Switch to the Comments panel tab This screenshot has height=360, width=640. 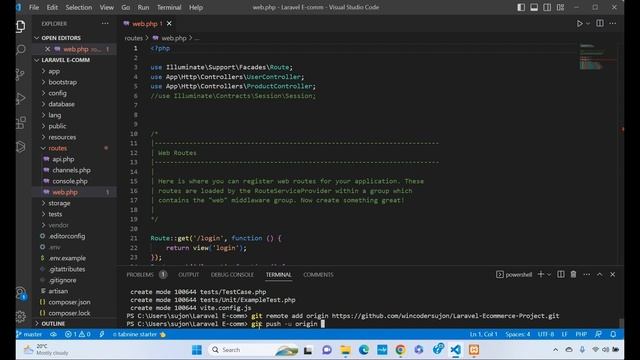[x=318, y=275]
